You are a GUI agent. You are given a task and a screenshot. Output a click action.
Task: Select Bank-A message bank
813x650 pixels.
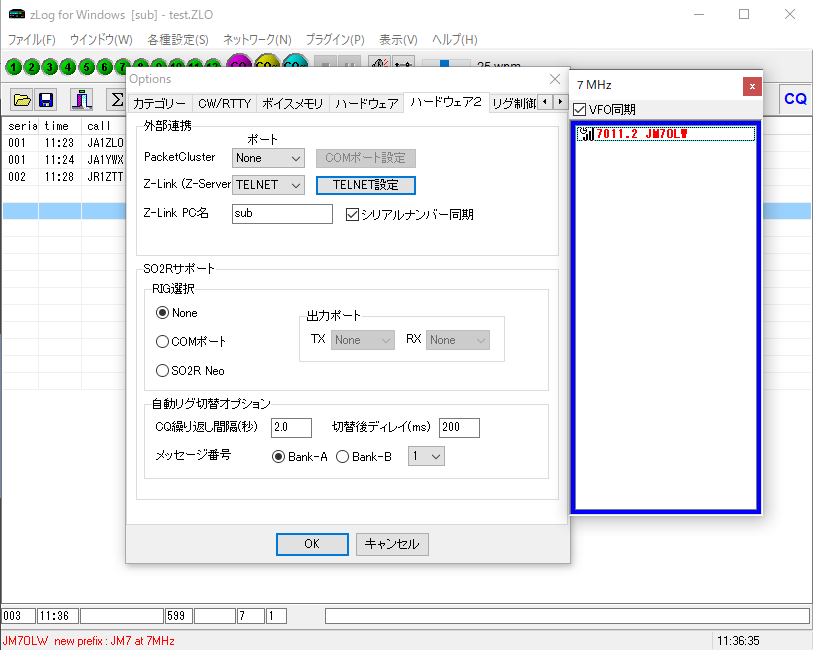(300, 457)
